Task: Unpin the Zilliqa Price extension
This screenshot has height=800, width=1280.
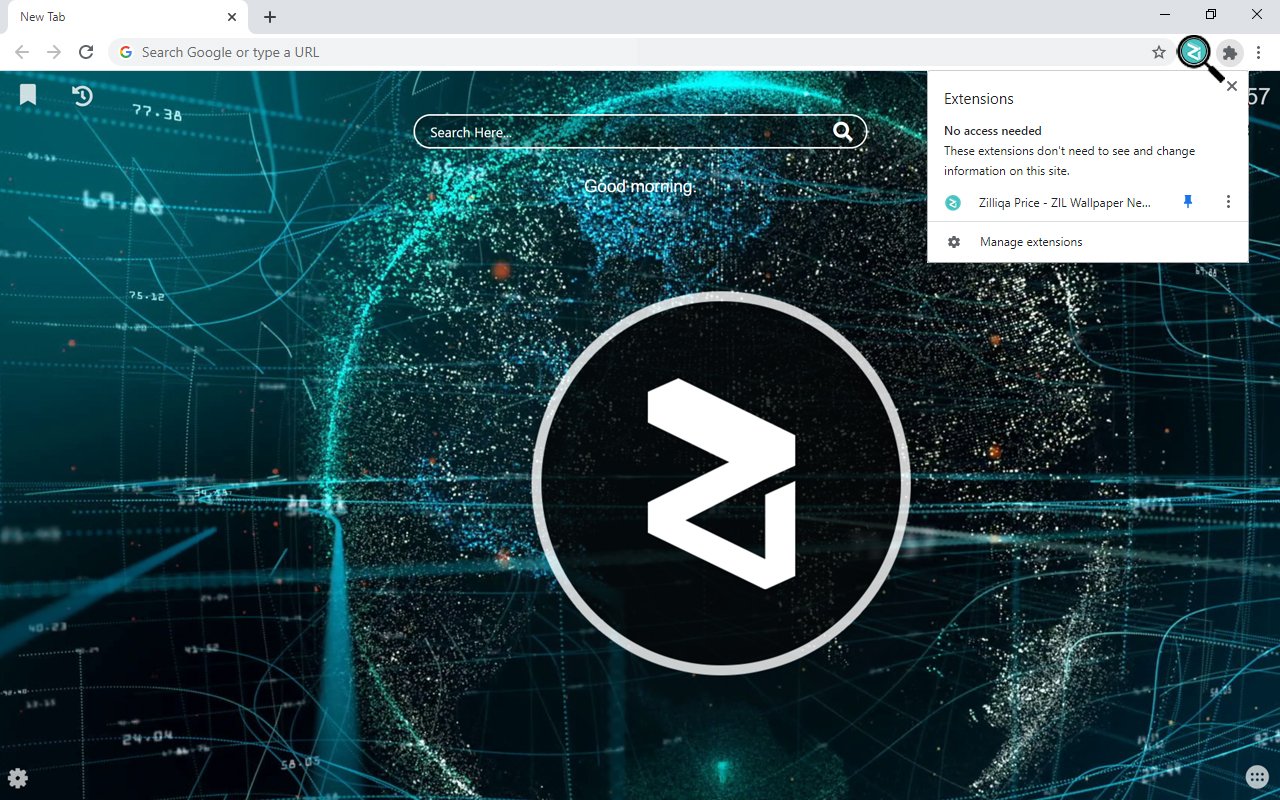Action: (1188, 202)
